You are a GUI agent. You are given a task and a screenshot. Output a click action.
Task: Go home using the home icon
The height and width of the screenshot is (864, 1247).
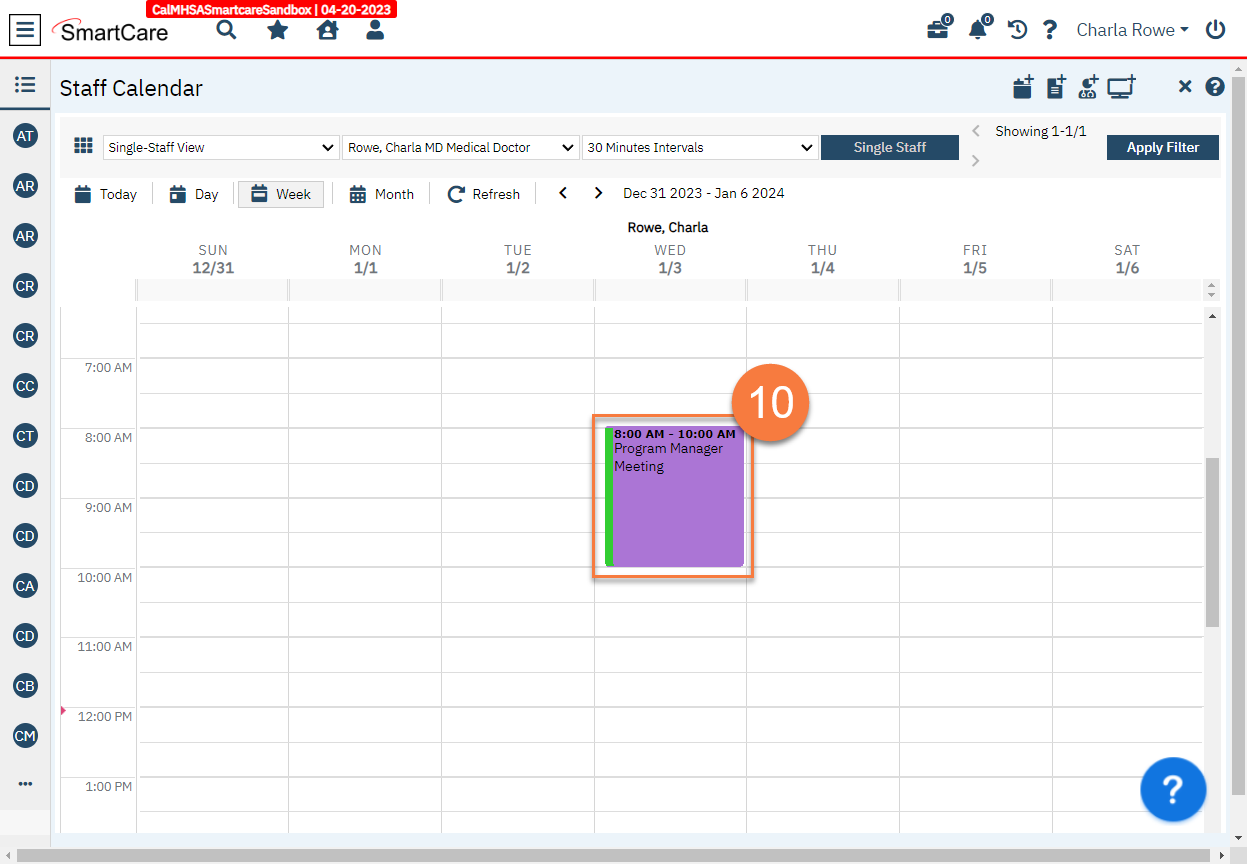pyautogui.click(x=327, y=30)
